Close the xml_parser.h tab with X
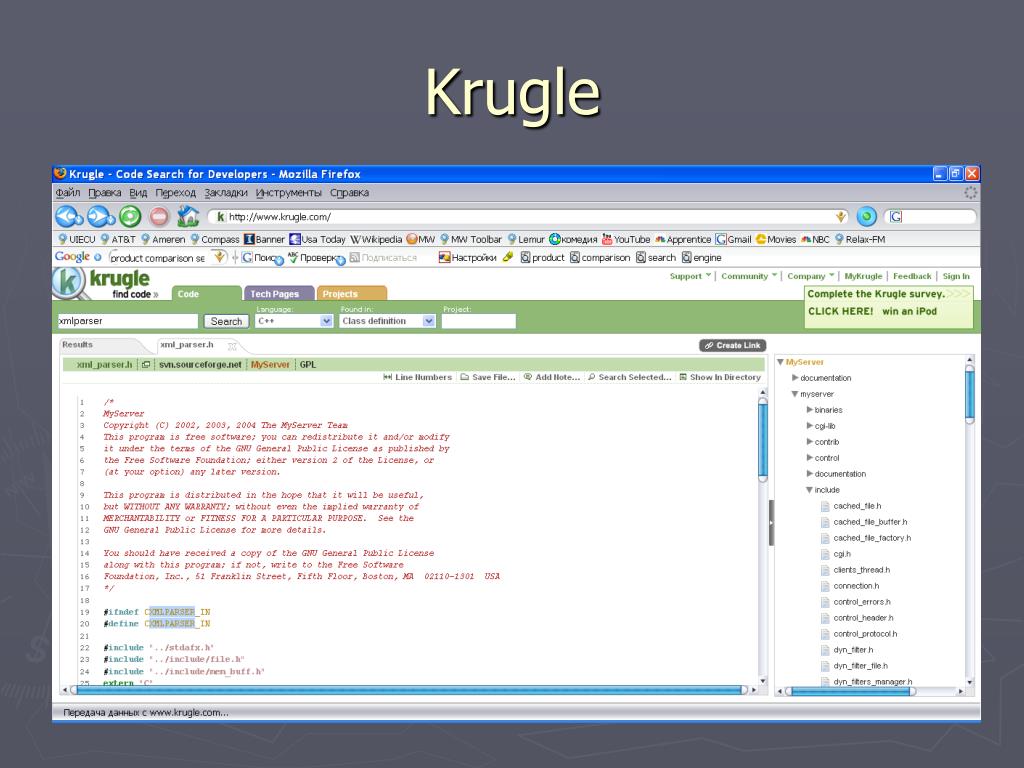The image size is (1024, 768). (x=232, y=347)
